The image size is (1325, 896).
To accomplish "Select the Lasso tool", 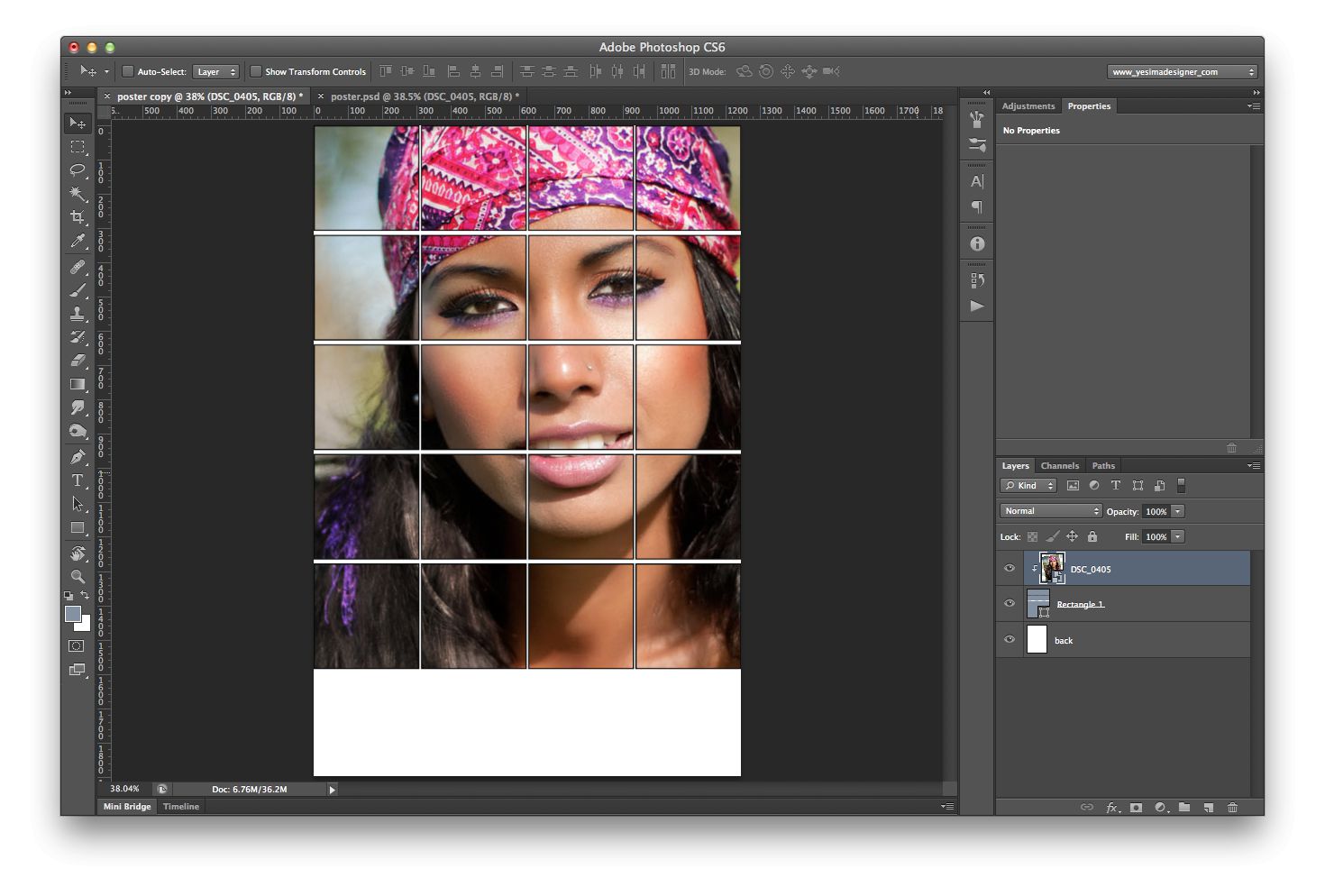I will (x=78, y=170).
